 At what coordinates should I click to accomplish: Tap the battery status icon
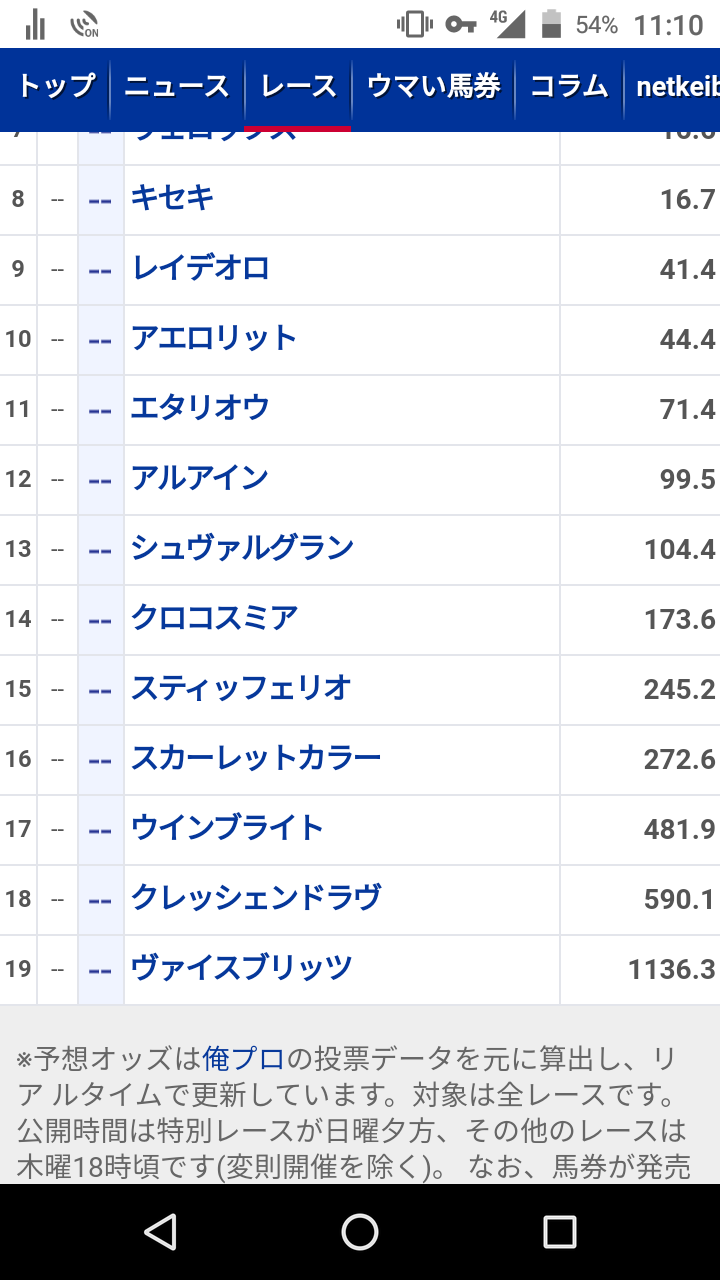pyautogui.click(x=550, y=24)
